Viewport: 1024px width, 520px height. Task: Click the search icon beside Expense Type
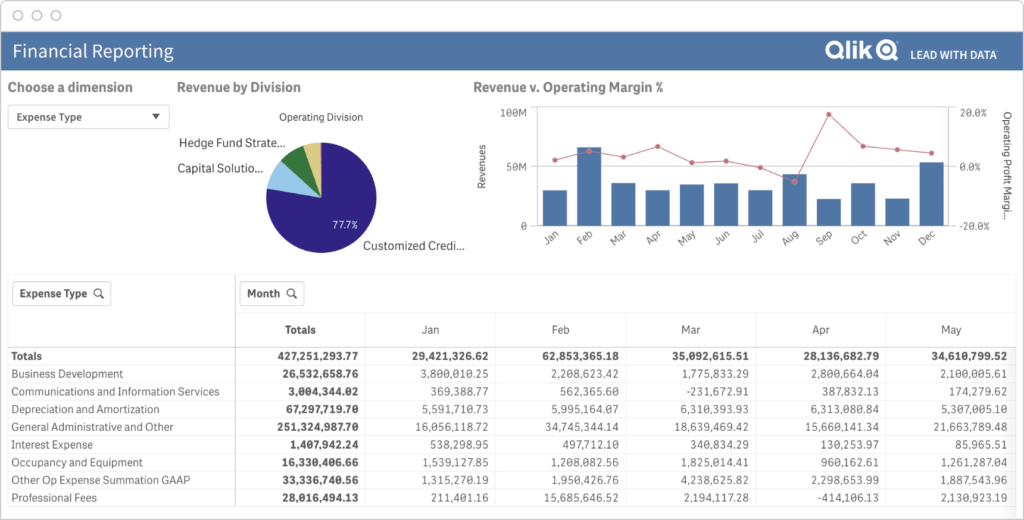97,294
